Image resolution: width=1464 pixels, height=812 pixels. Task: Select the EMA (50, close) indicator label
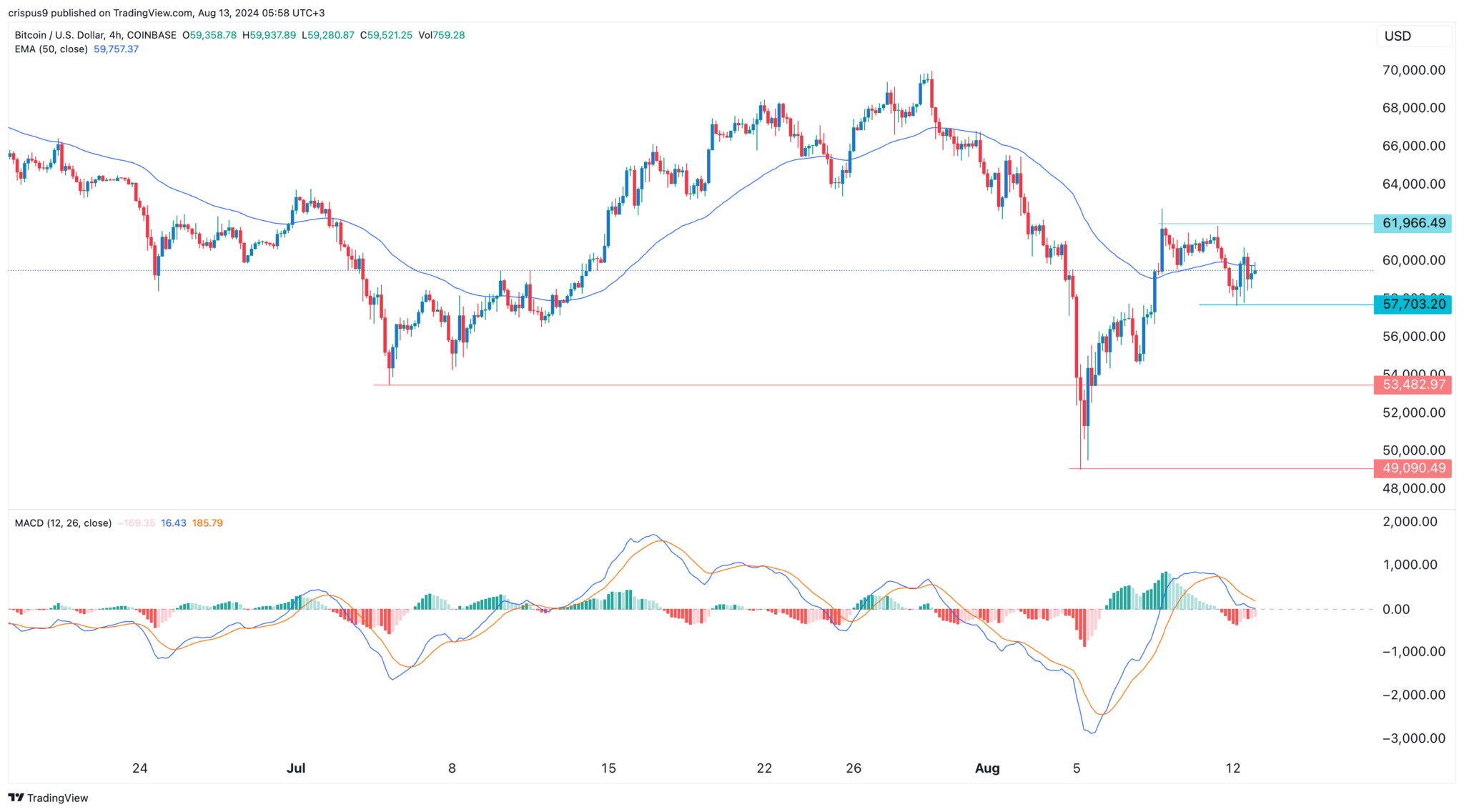pos(51,49)
